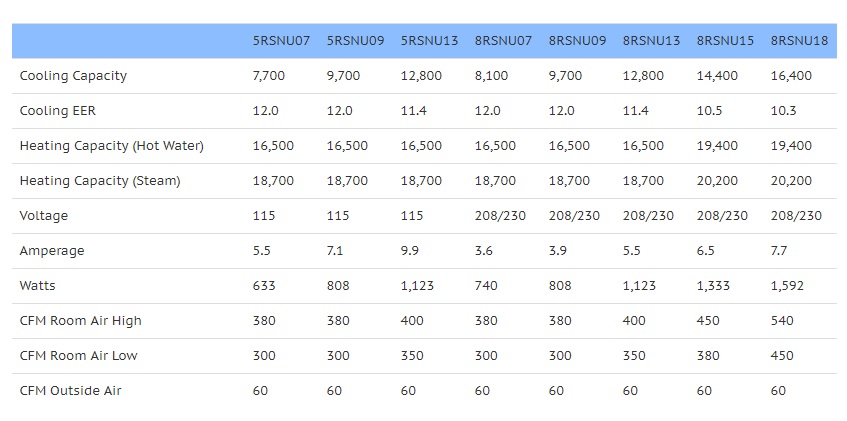The height and width of the screenshot is (421, 847).
Task: Click Heating Capacity (Hot Water) label
Action: pyautogui.click(x=111, y=146)
